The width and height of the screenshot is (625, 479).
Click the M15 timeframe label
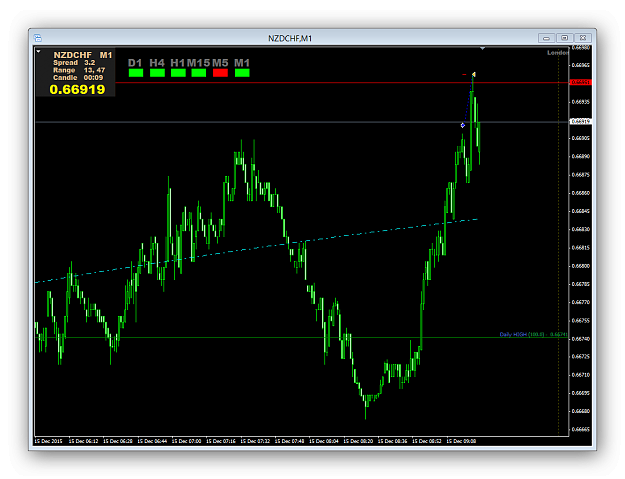(x=199, y=63)
